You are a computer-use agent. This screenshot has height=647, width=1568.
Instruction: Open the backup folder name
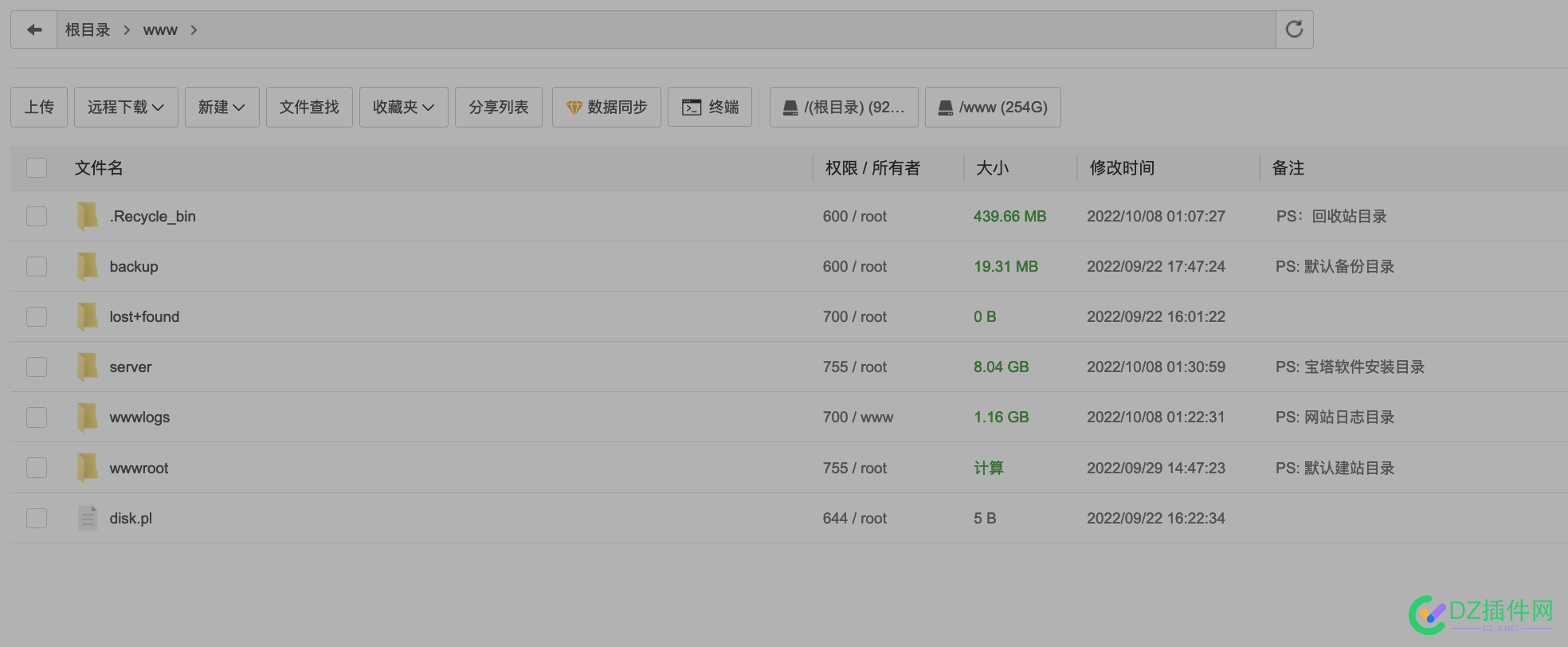pyautogui.click(x=134, y=266)
